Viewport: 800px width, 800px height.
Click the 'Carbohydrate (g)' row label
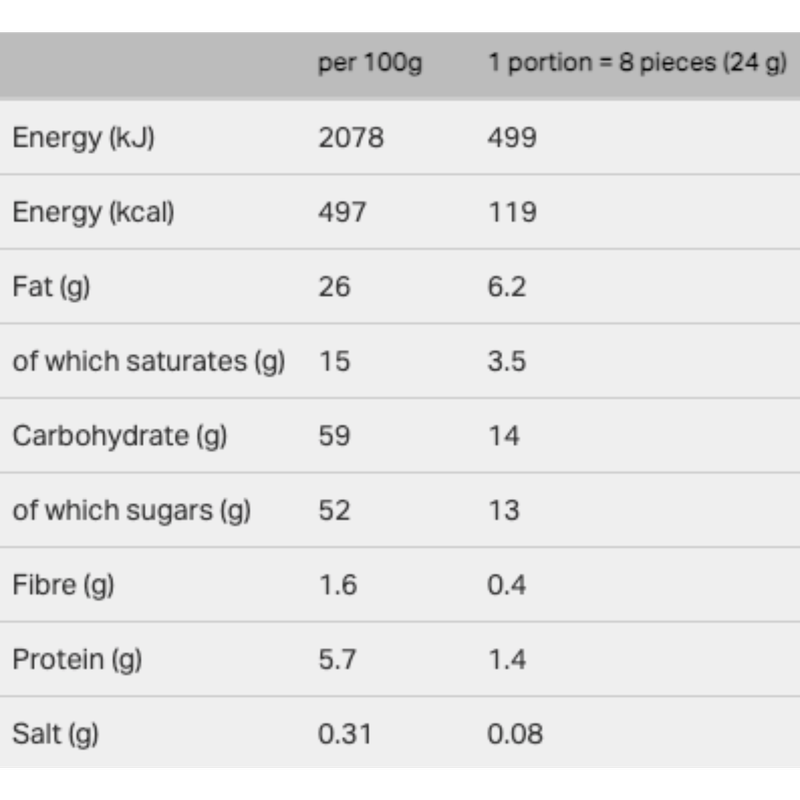pyautogui.click(x=119, y=436)
